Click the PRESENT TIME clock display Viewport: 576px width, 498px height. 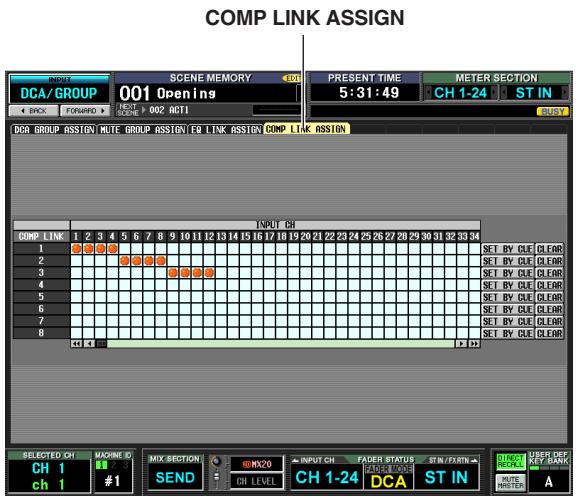point(368,93)
